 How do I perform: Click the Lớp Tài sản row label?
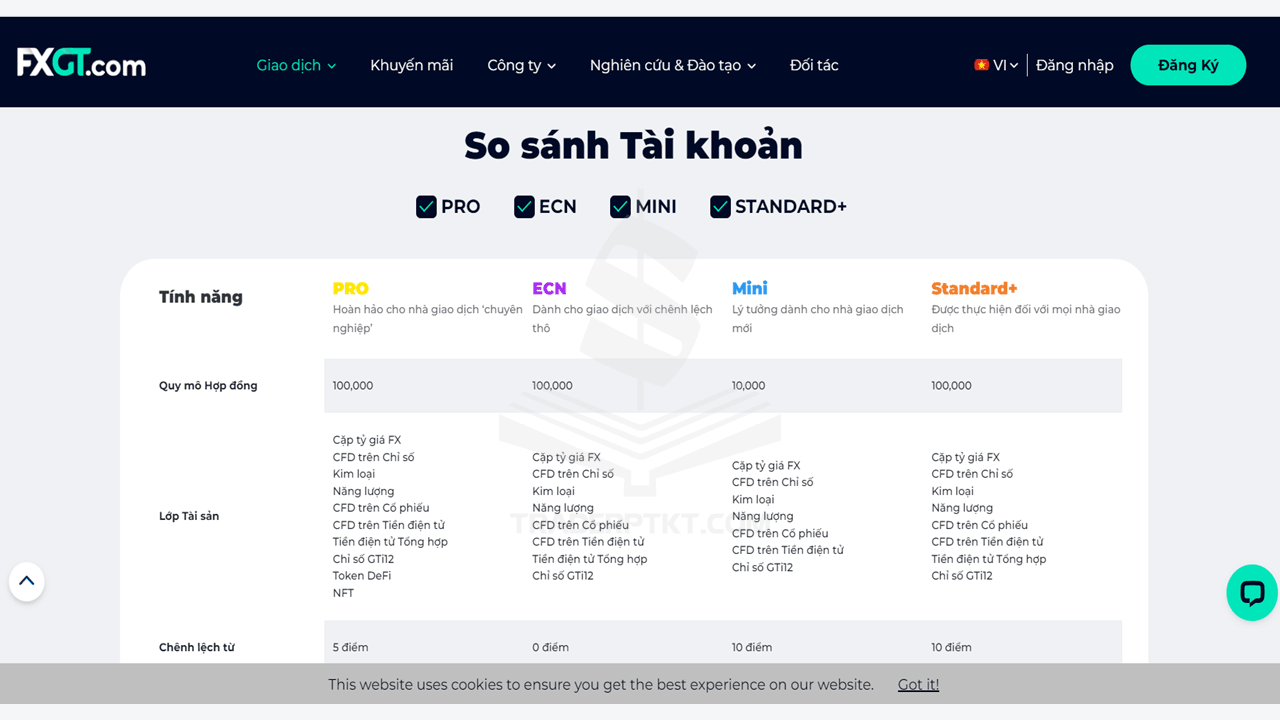click(x=189, y=517)
